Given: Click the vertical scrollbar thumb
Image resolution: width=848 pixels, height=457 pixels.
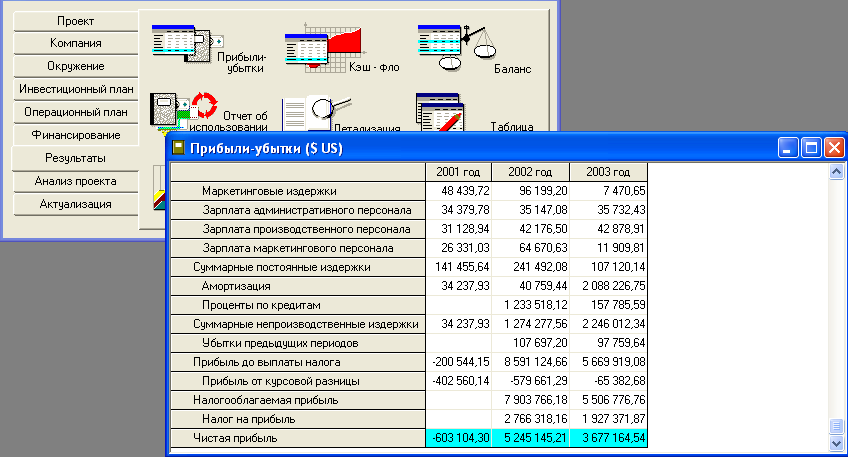Looking at the screenshot, I should pyautogui.click(x=836, y=426).
